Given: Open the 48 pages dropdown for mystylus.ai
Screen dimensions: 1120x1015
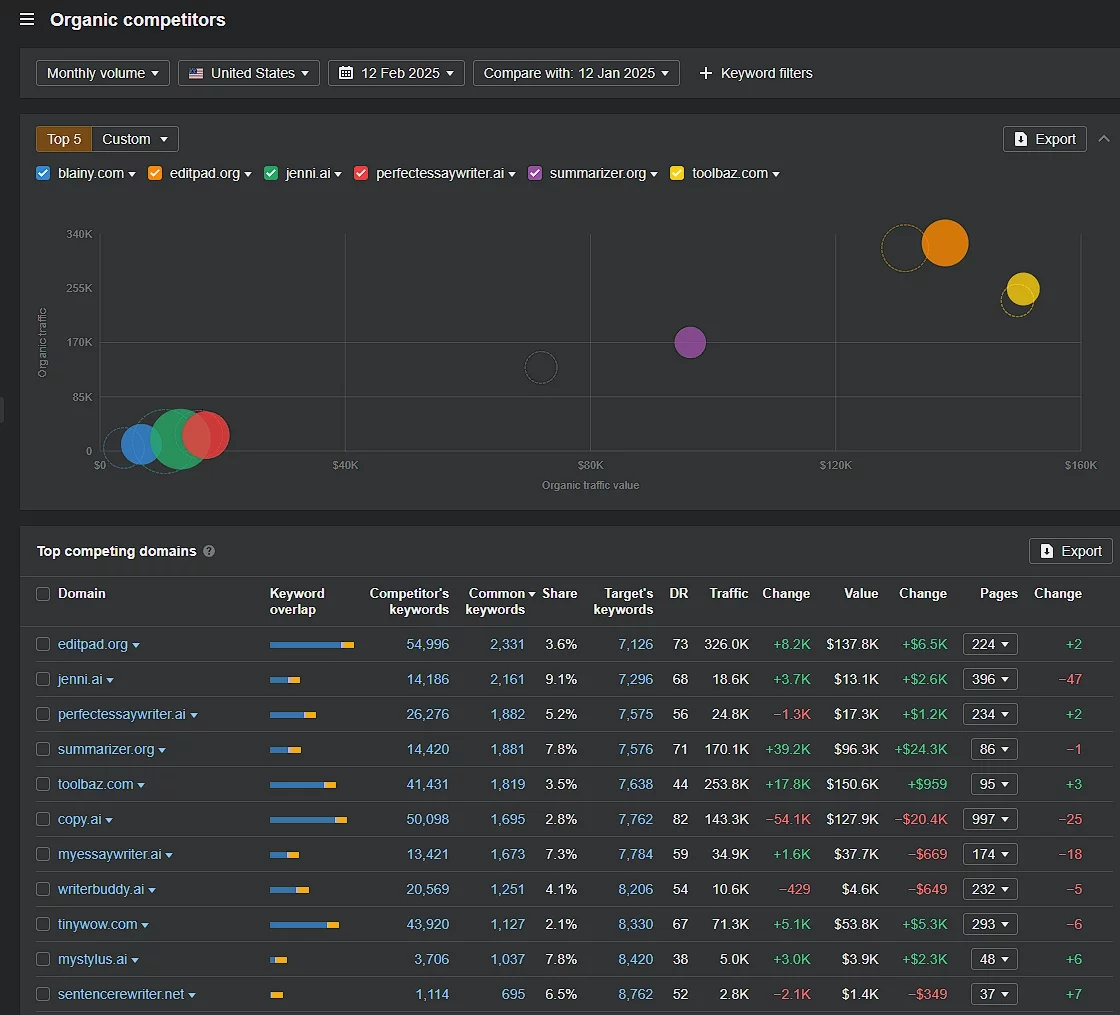Looking at the screenshot, I should pos(994,959).
